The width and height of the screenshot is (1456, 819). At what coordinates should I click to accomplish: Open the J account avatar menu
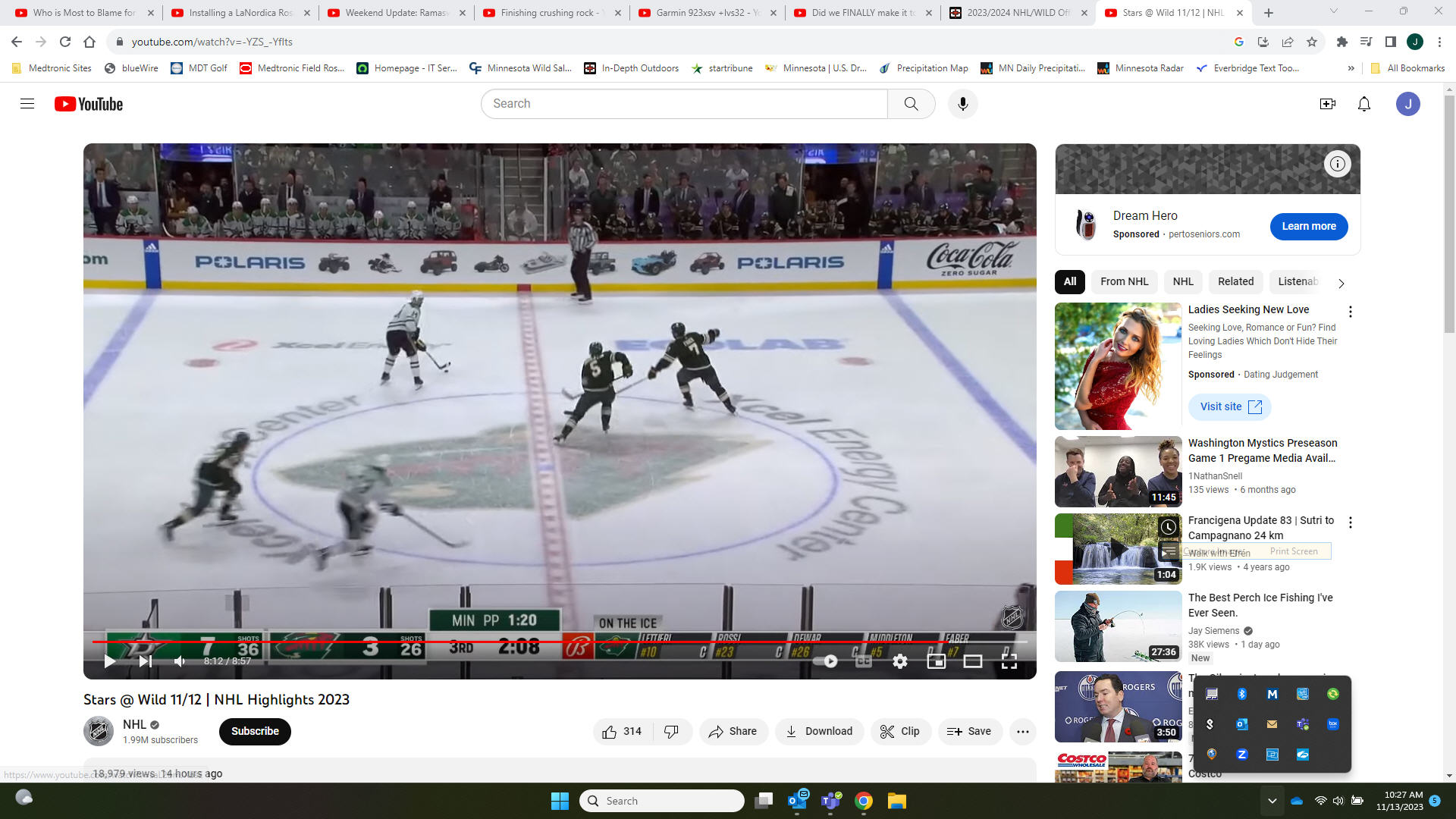1408,104
